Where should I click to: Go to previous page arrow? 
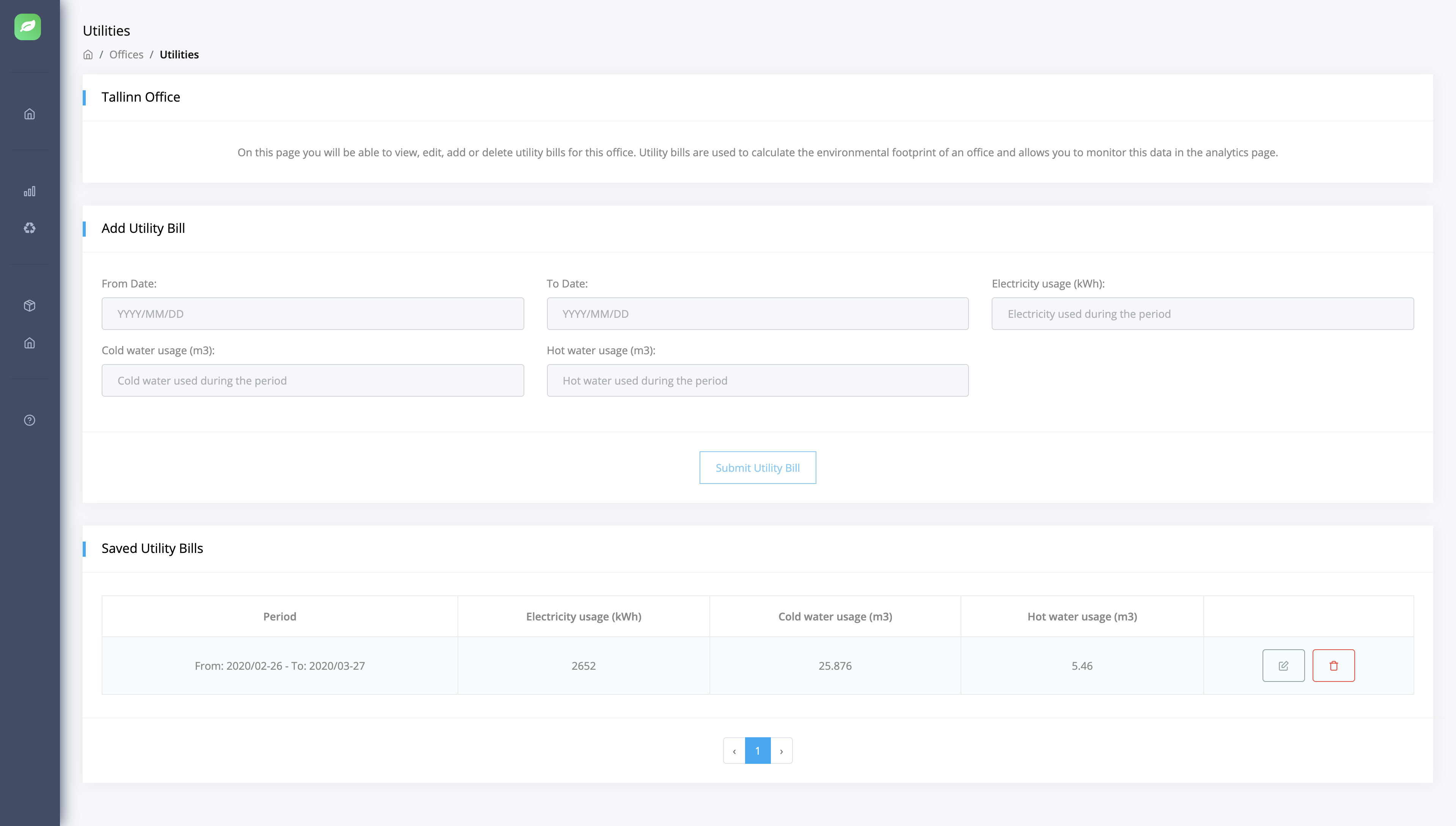(734, 751)
